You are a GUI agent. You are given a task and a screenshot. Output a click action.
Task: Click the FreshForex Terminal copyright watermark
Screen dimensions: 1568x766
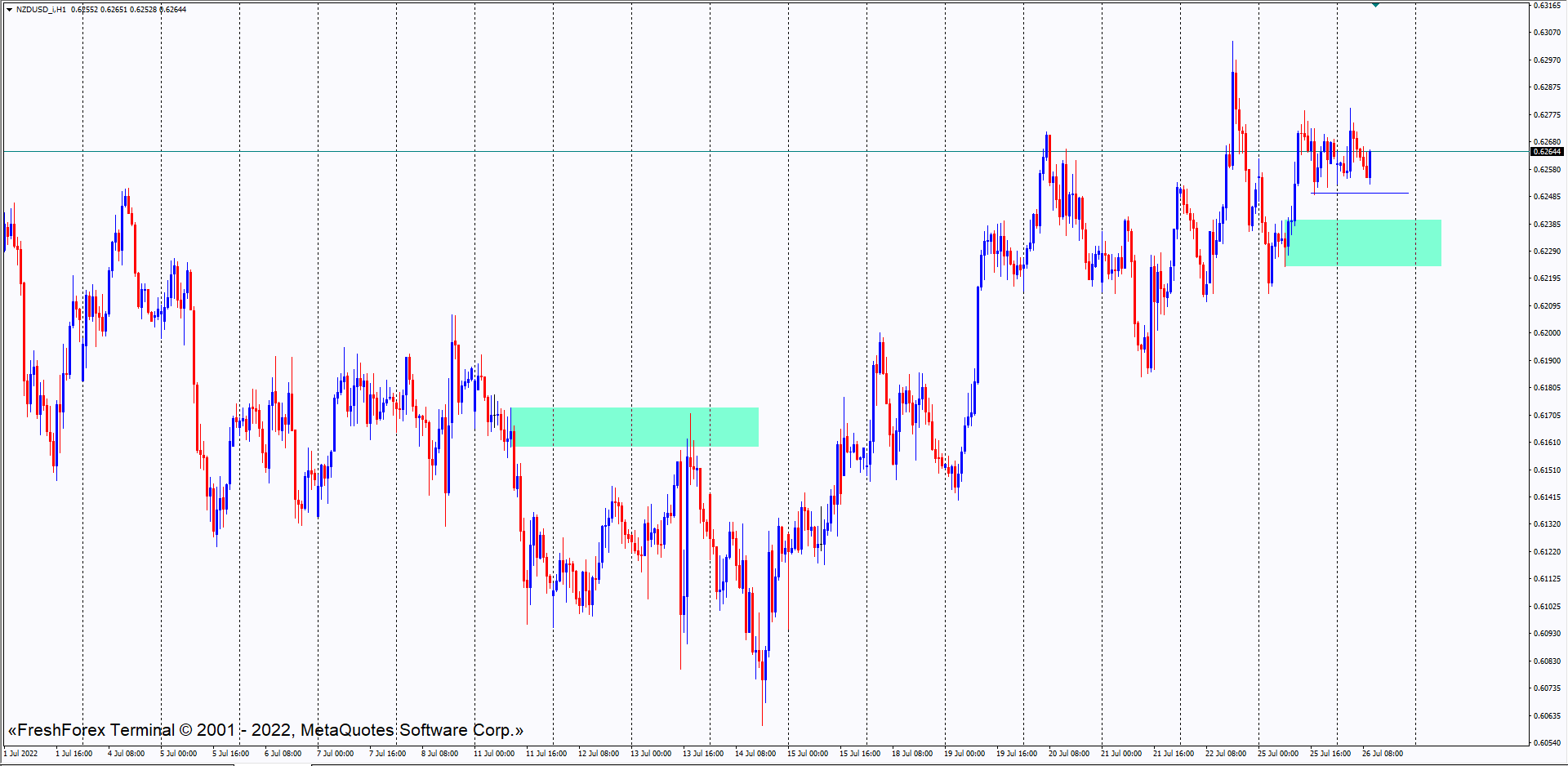(265, 730)
